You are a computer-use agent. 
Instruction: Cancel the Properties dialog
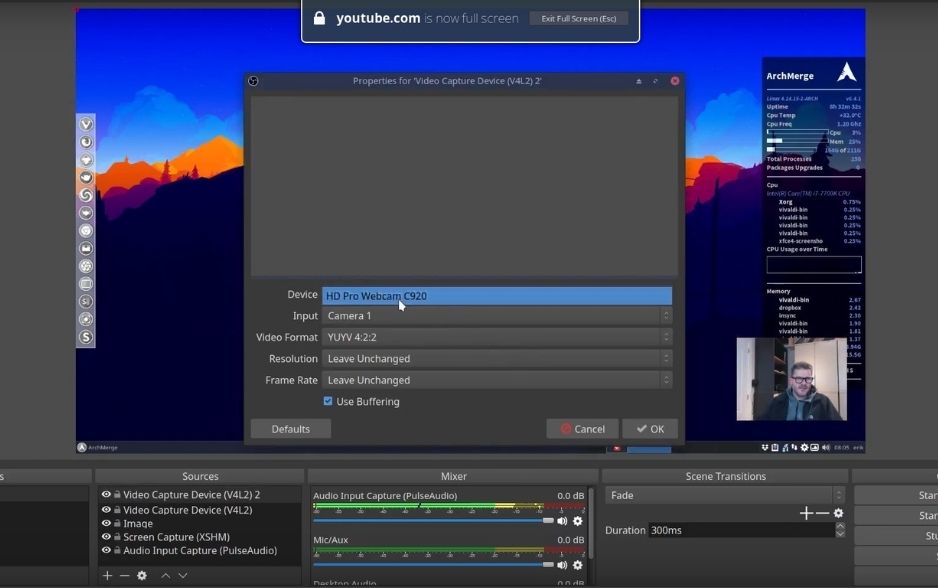[x=582, y=429]
